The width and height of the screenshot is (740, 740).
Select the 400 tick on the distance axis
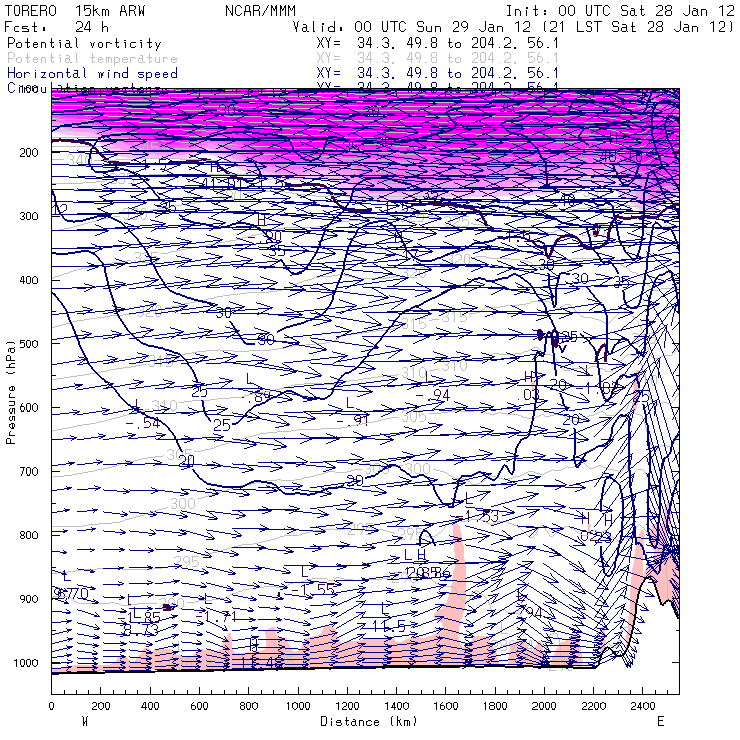(150, 706)
